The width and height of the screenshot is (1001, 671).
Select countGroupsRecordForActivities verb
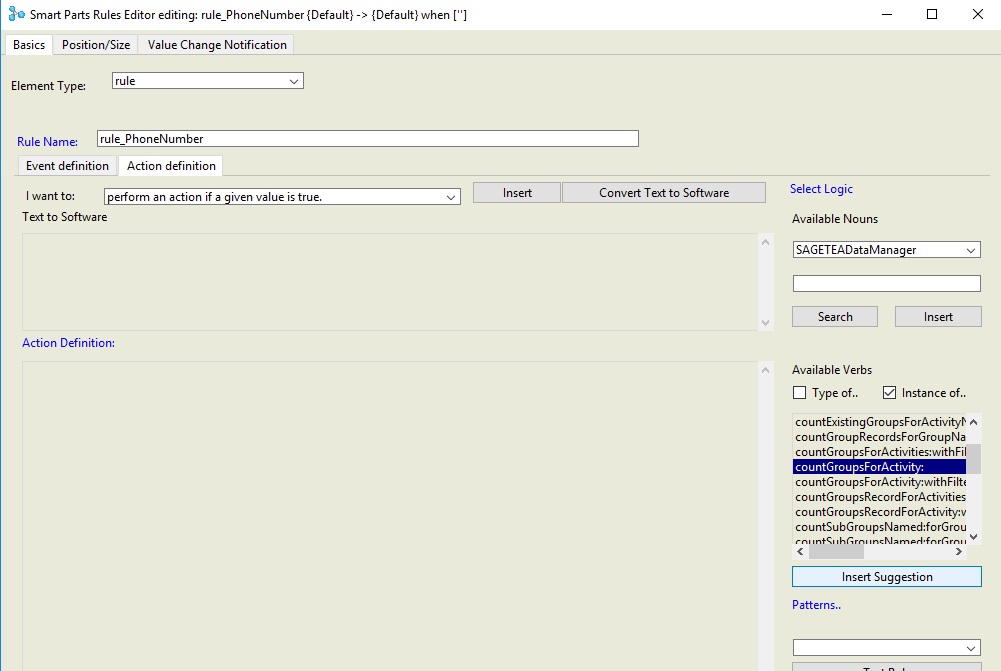[x=880, y=497]
